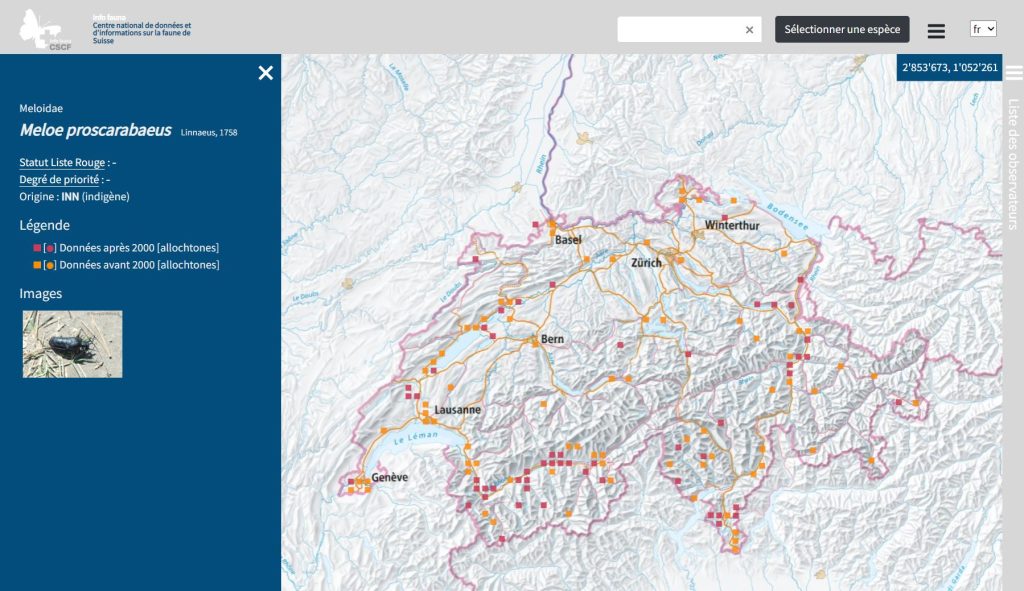This screenshot has width=1024, height=591.
Task: Clear the species search field with X
Action: point(749,30)
